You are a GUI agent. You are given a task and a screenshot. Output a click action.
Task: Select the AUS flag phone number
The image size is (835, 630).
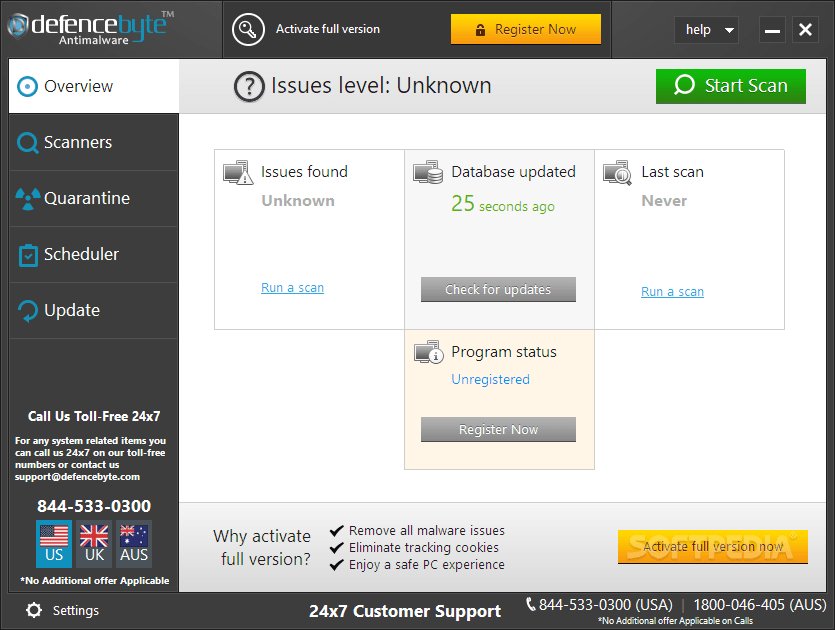134,543
